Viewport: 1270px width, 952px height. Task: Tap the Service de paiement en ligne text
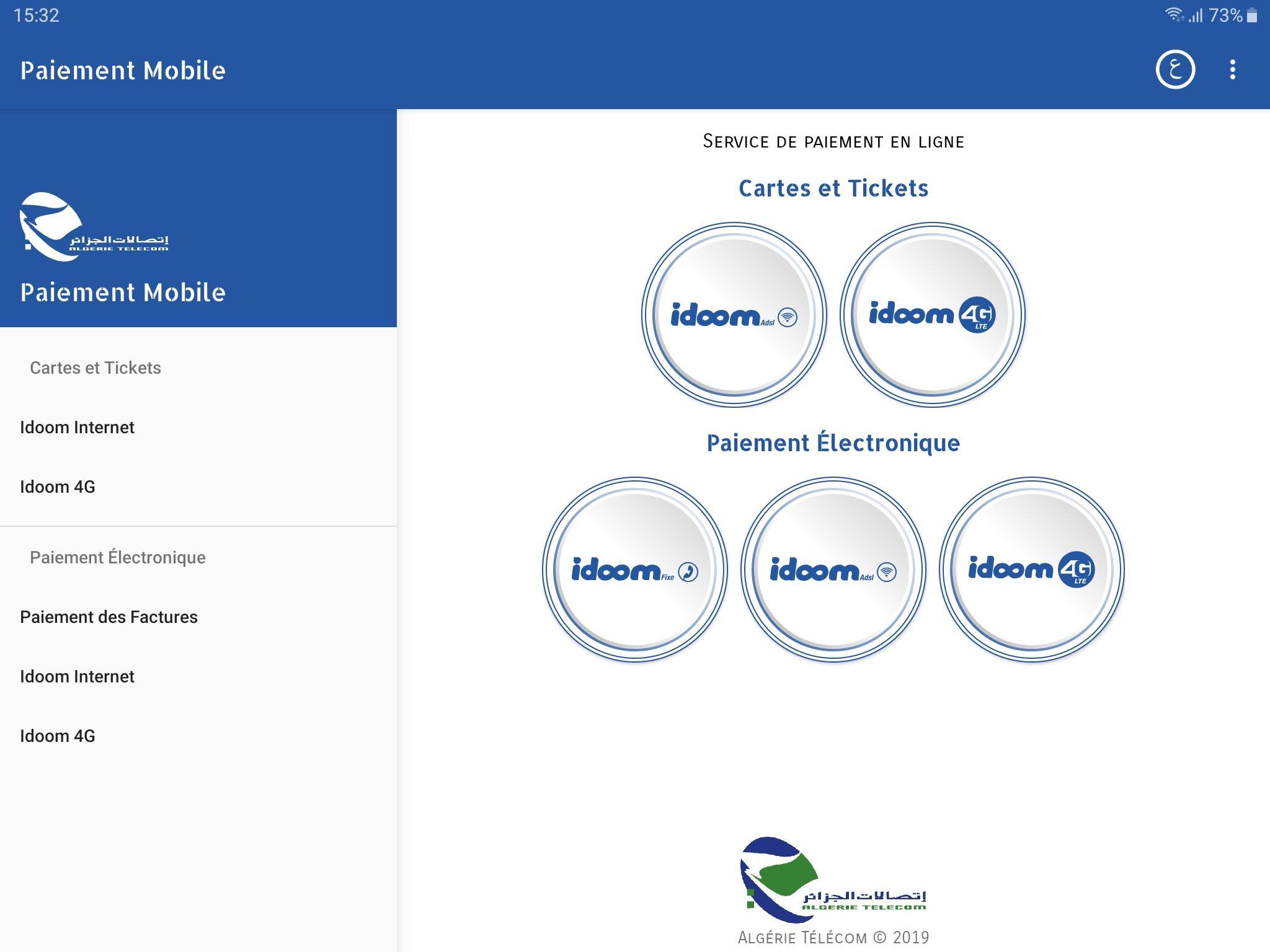833,141
